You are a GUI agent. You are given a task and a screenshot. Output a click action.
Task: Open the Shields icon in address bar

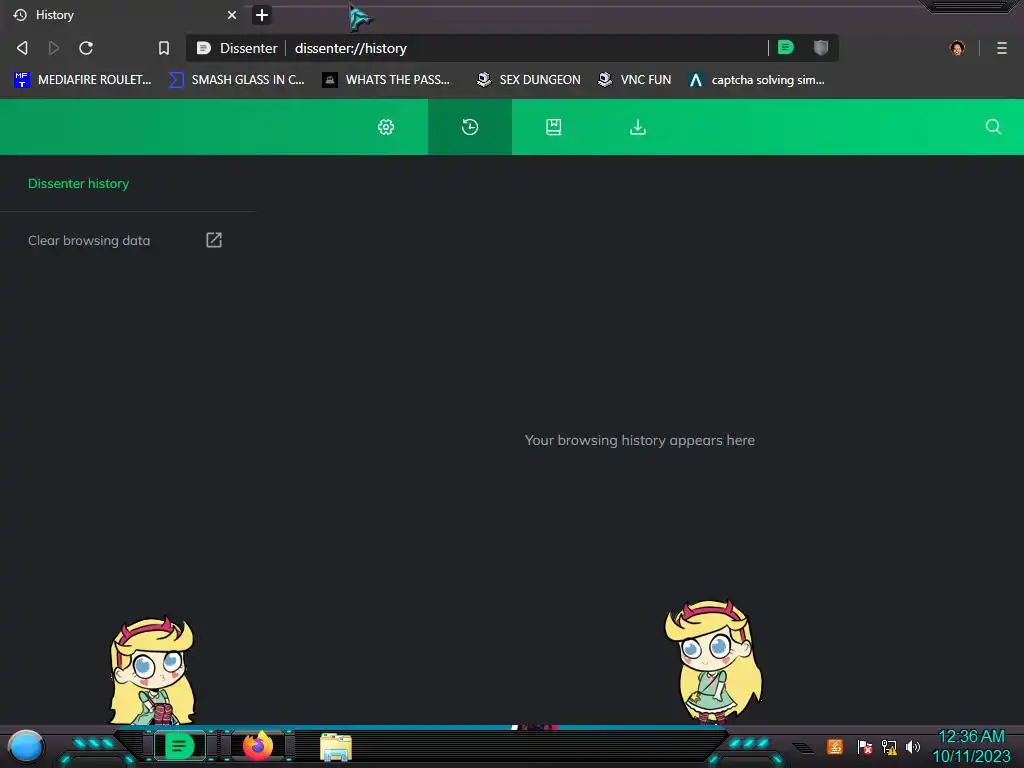coord(821,47)
